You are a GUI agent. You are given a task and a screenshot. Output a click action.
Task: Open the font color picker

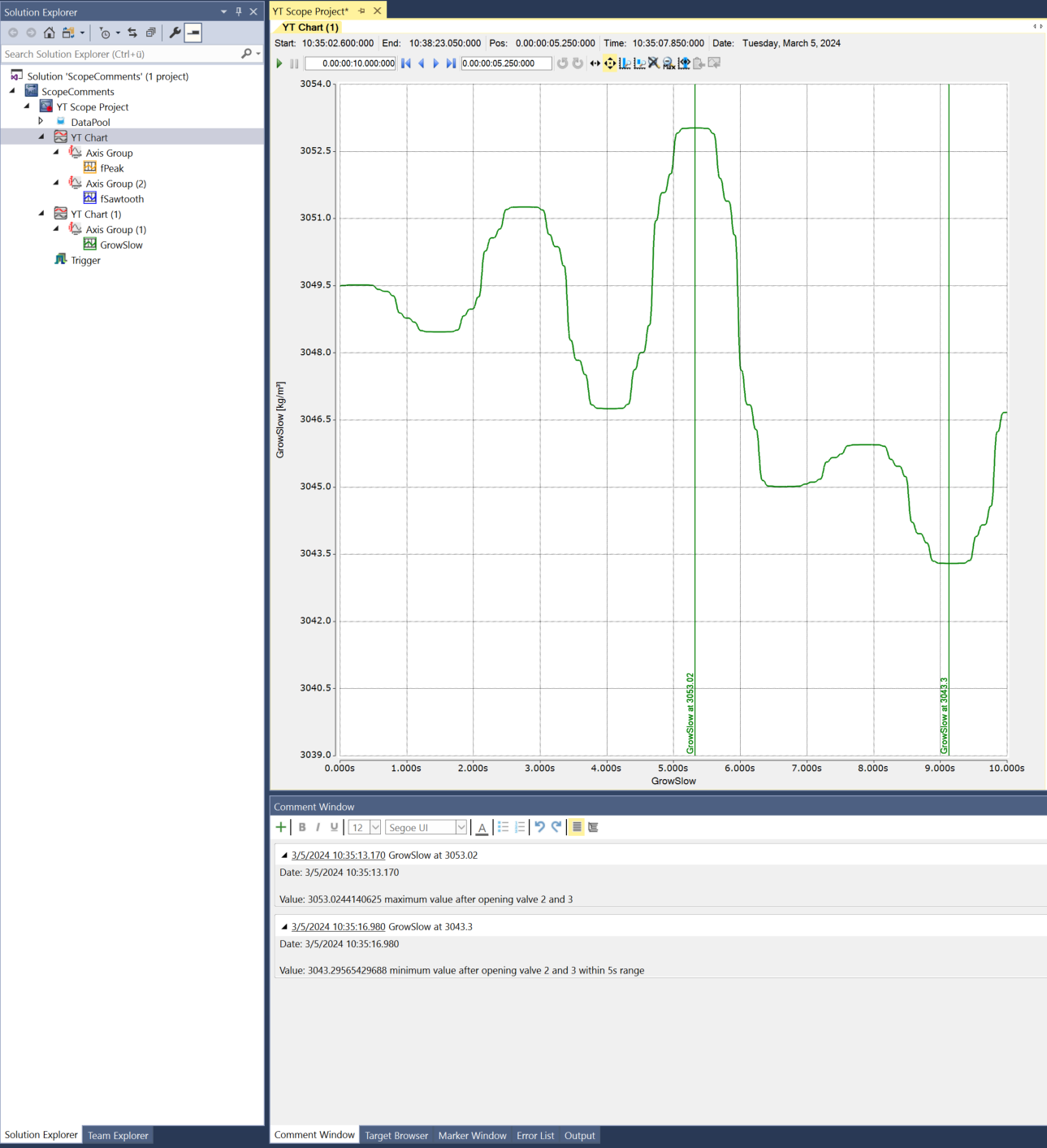click(482, 827)
